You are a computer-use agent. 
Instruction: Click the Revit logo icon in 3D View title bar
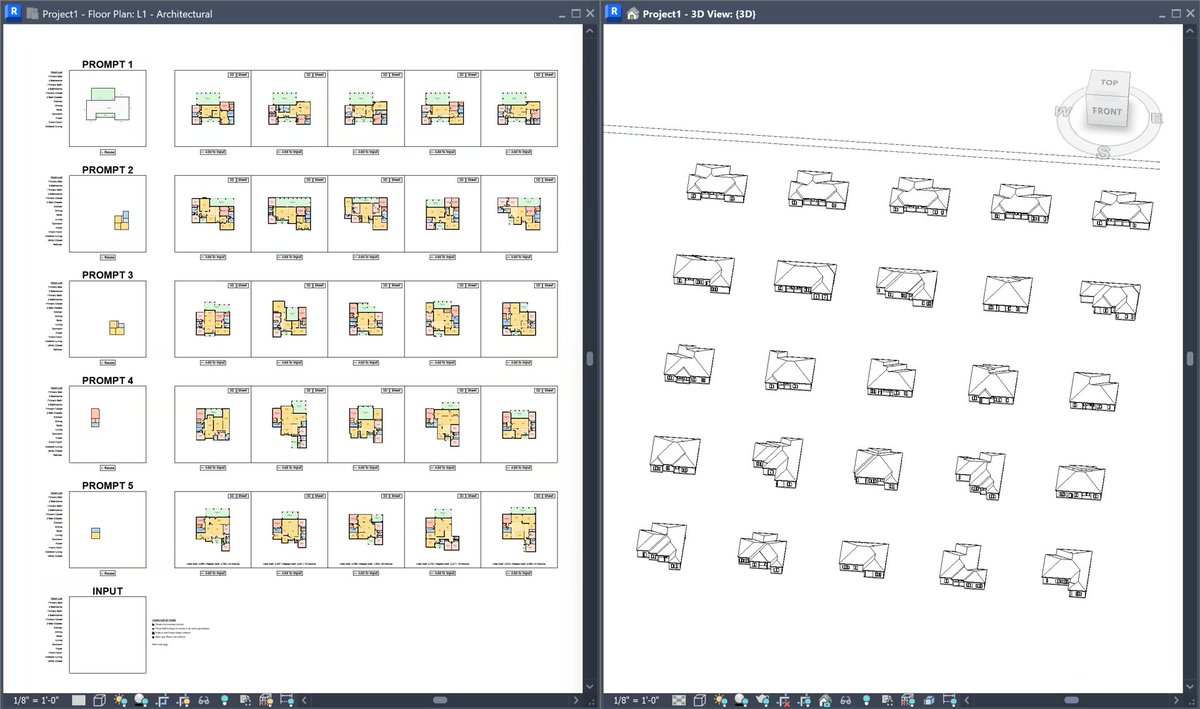click(x=612, y=13)
